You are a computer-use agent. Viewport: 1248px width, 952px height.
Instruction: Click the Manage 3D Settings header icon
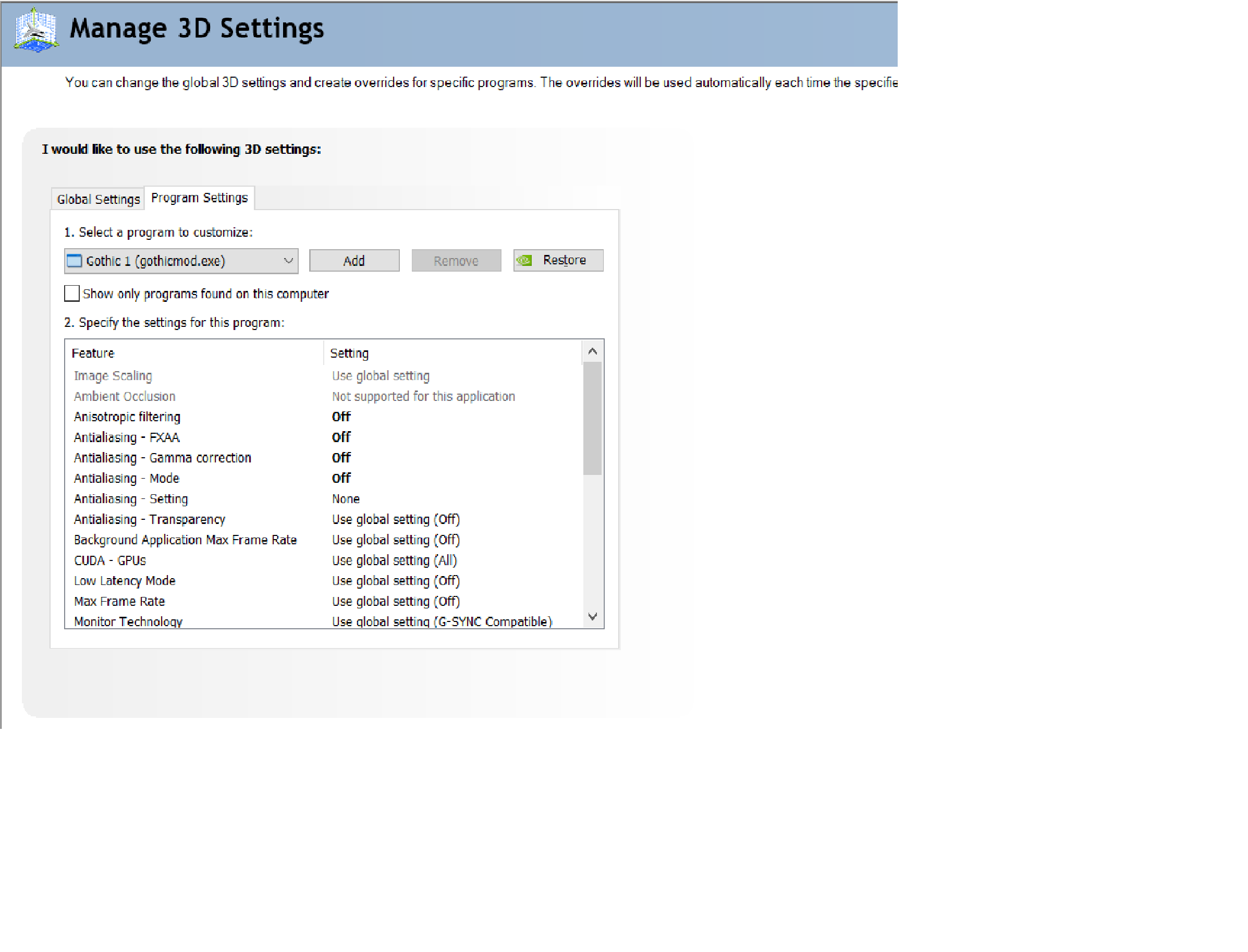tap(35, 30)
